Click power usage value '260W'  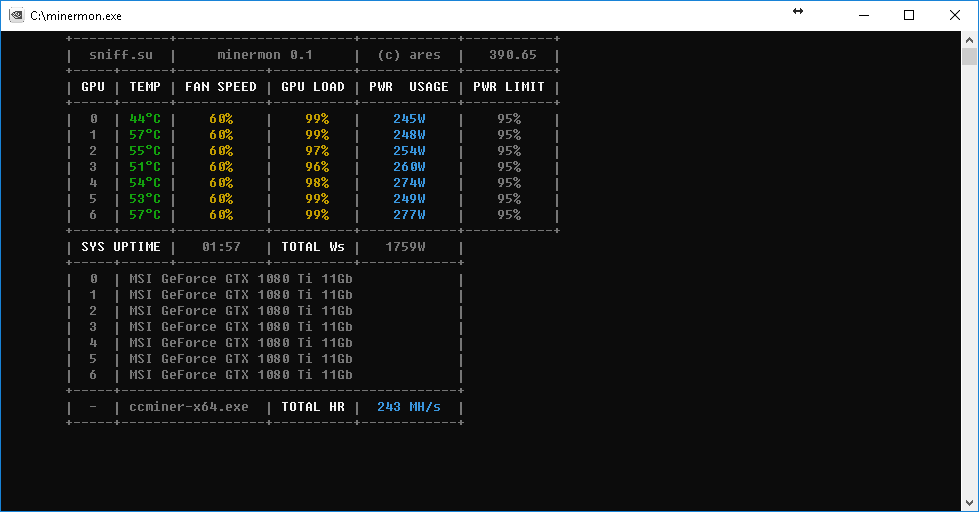[409, 167]
